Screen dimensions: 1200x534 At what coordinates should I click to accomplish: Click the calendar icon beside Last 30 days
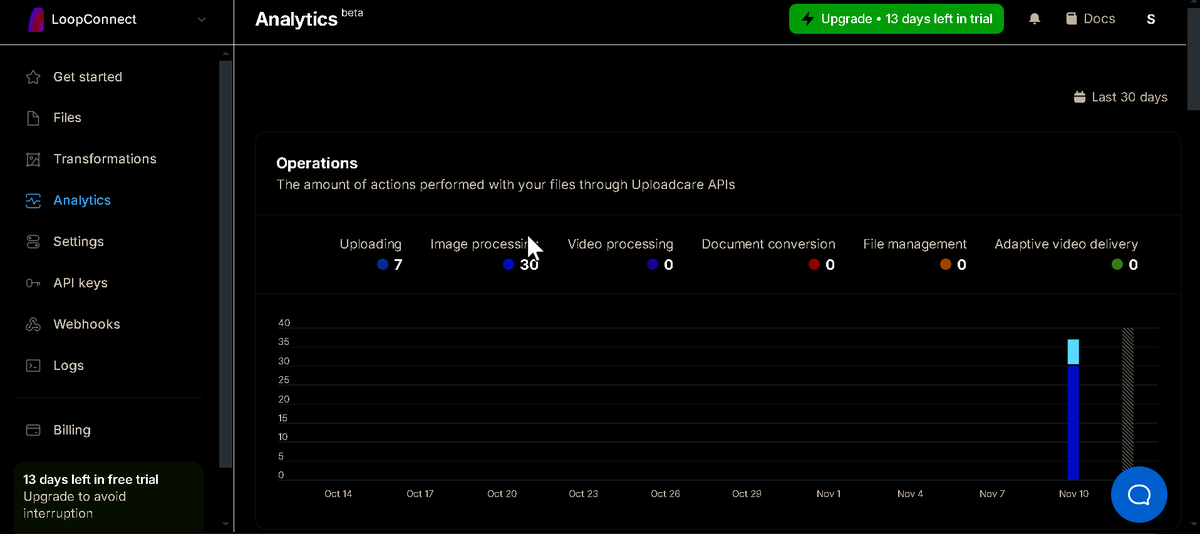coord(1079,97)
